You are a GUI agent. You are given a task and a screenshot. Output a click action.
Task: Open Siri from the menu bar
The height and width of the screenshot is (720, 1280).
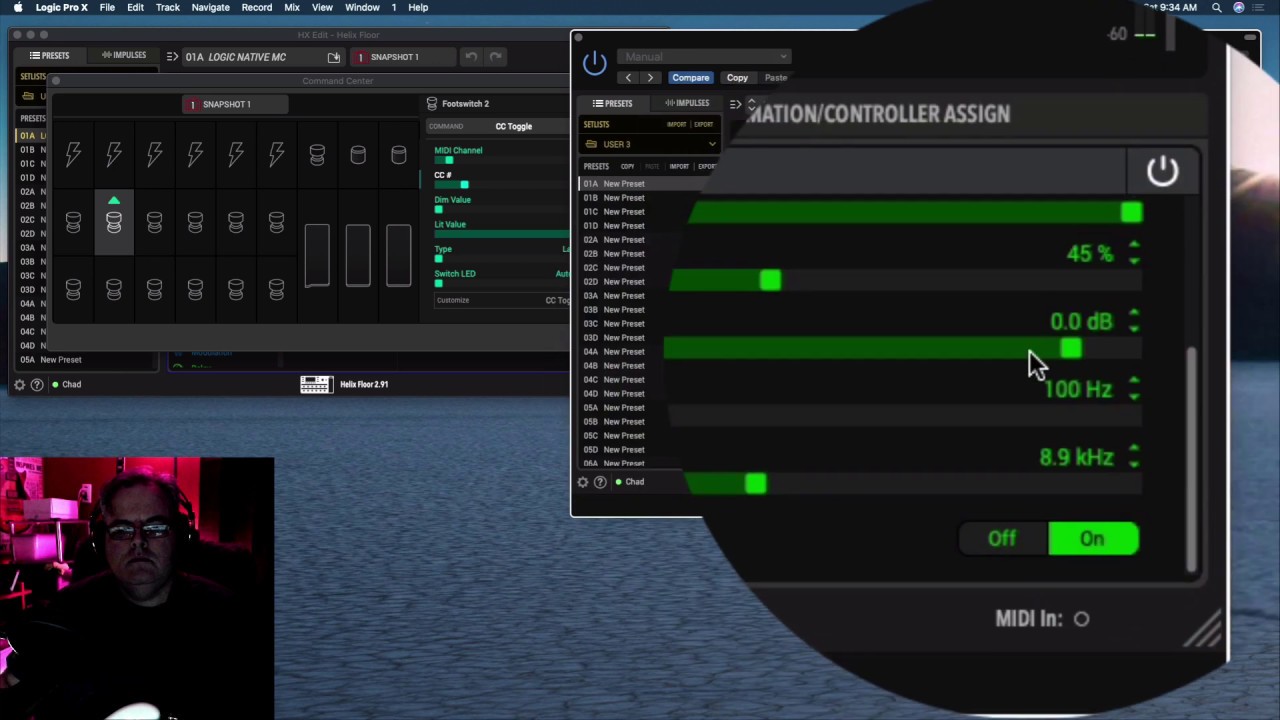tap(1239, 7)
